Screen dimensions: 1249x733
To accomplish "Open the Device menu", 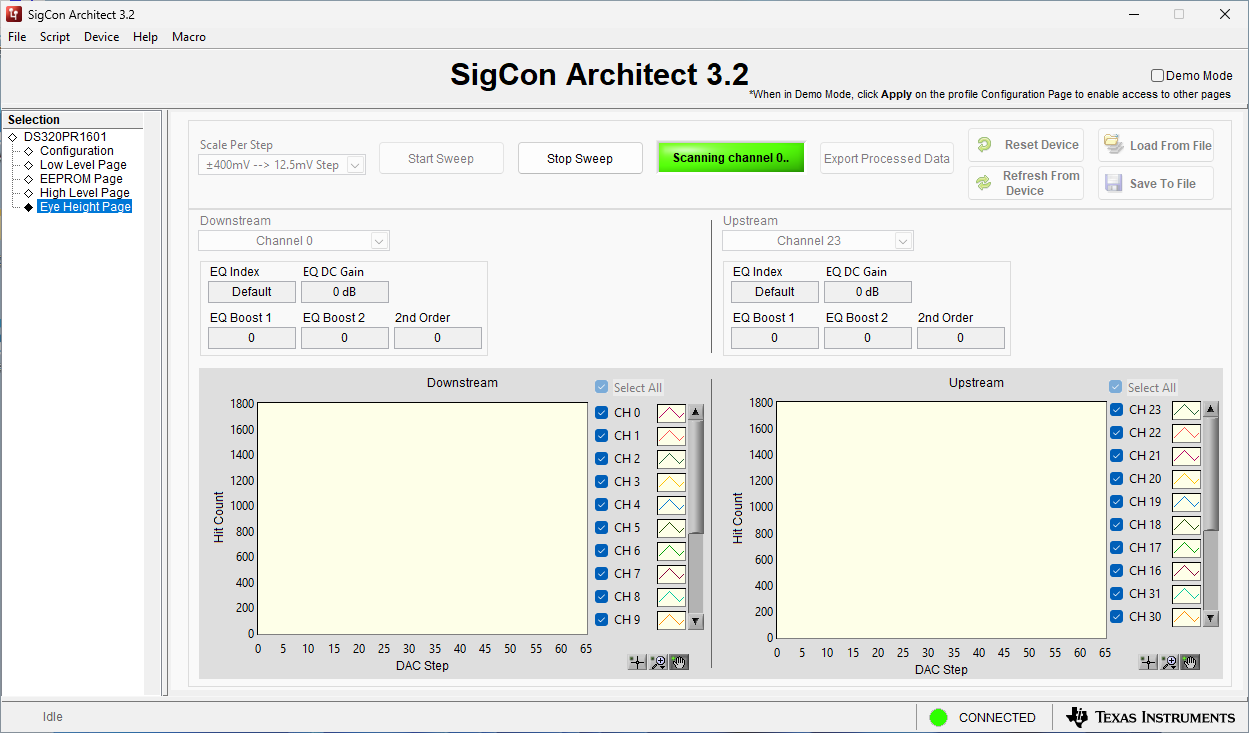I will point(101,37).
